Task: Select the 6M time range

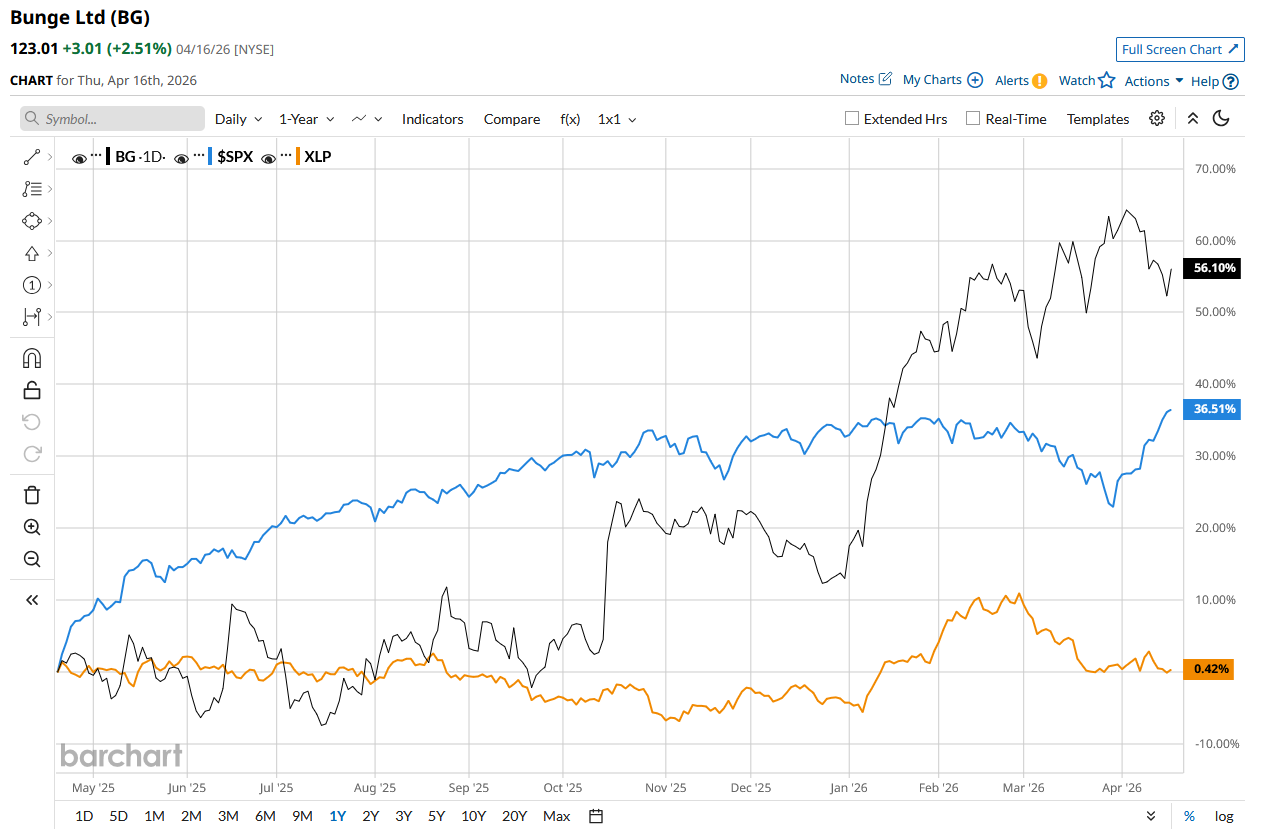Action: coord(265,816)
